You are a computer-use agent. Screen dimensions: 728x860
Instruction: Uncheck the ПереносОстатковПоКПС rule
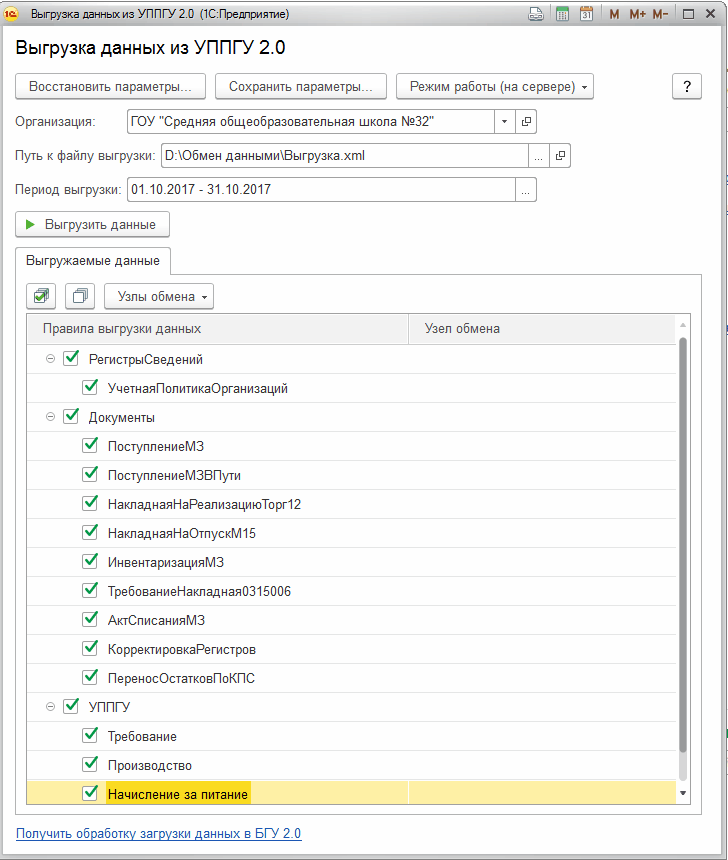click(x=90, y=678)
